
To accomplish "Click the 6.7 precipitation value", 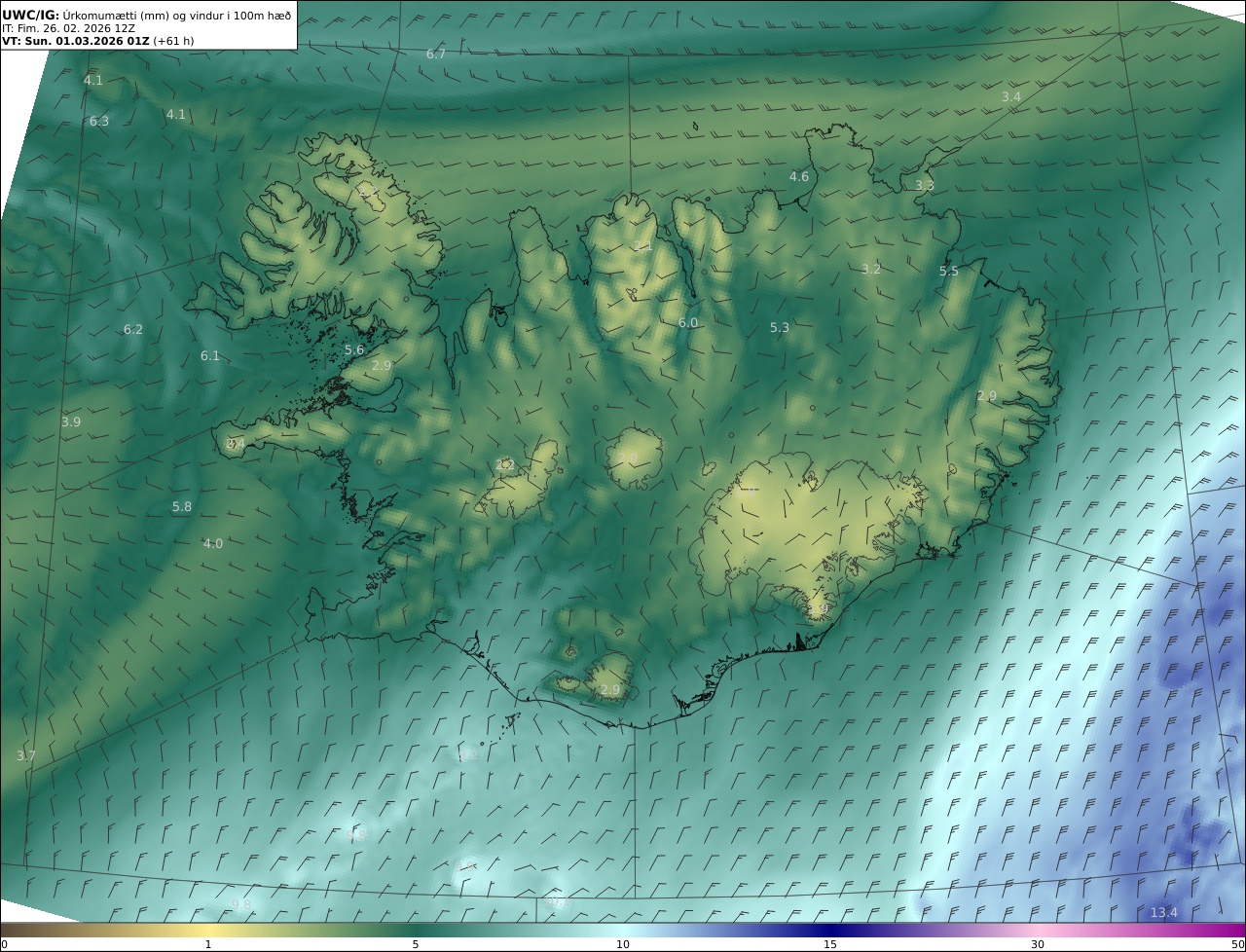I will (436, 55).
